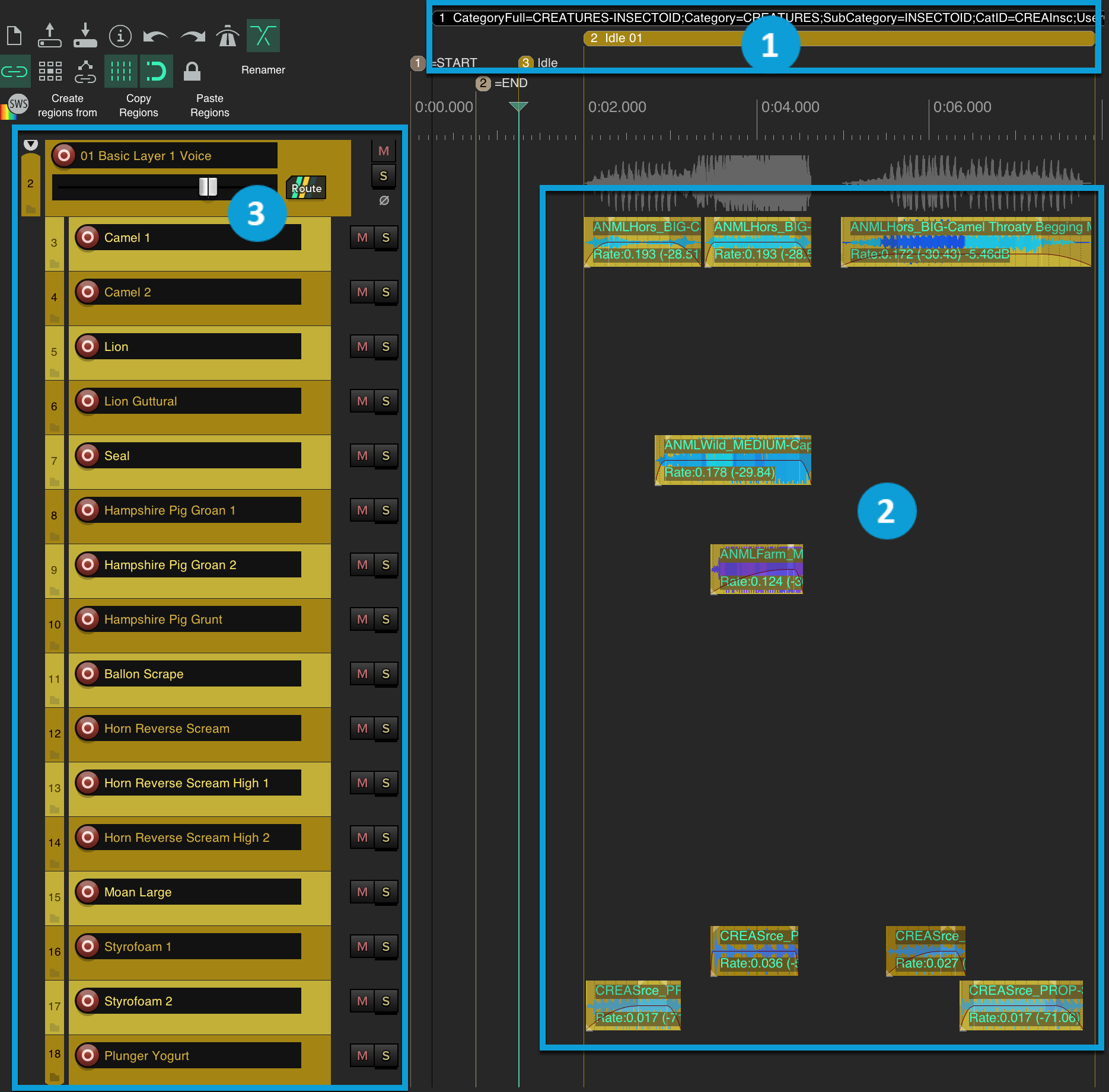Click the New Project page icon
The image size is (1109, 1092).
[14, 36]
